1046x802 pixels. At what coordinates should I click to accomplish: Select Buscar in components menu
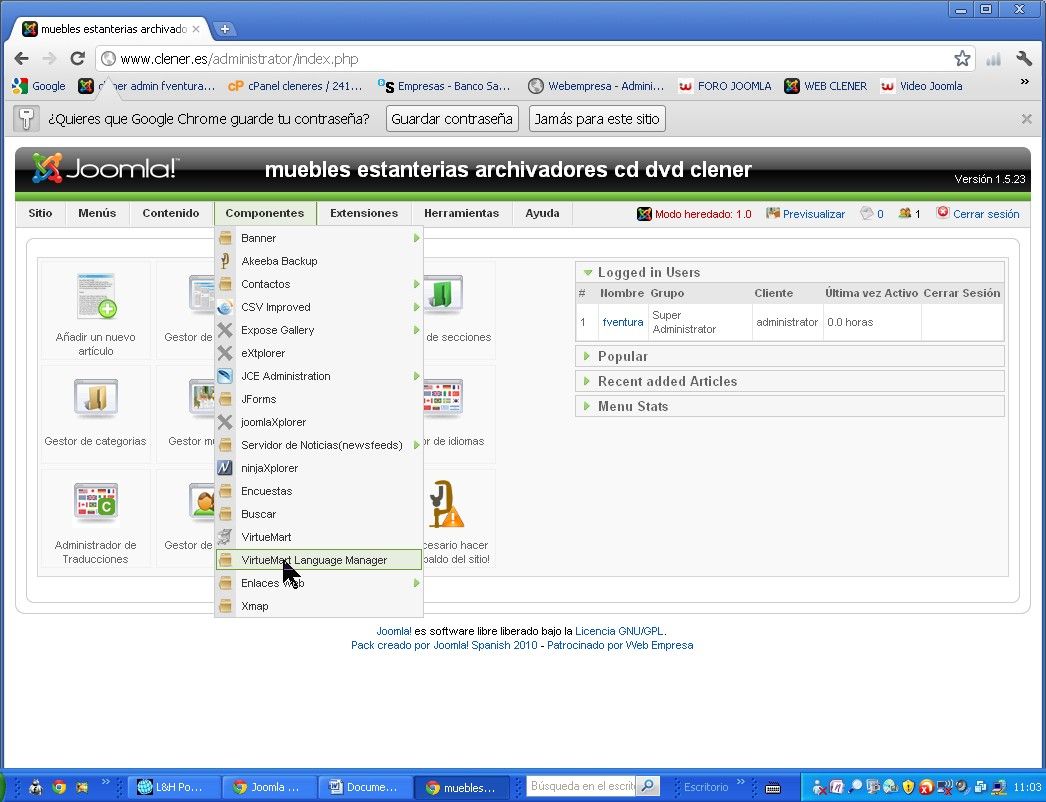coord(319,514)
